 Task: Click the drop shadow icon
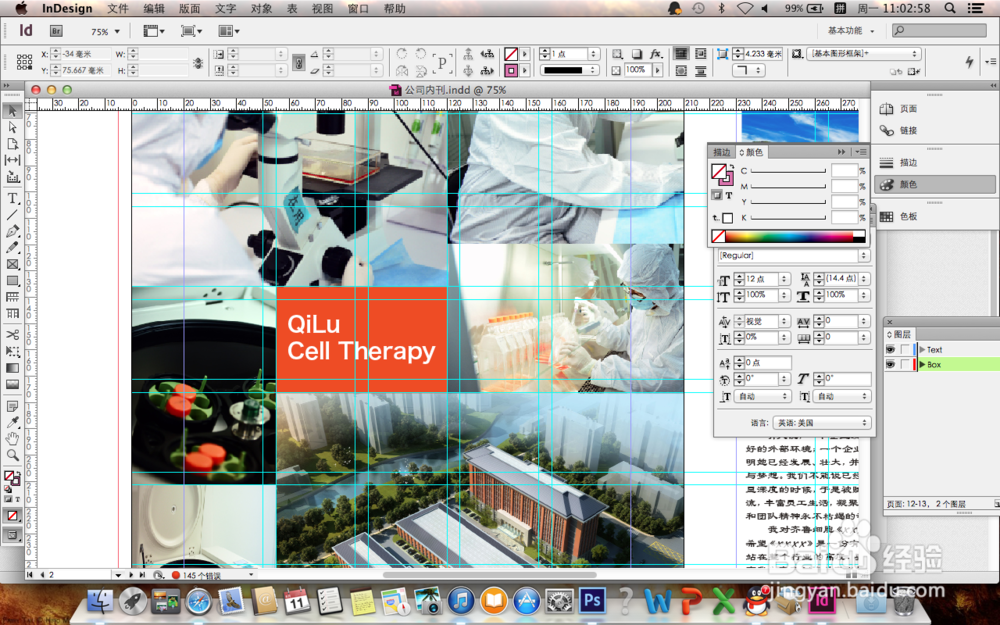636,54
